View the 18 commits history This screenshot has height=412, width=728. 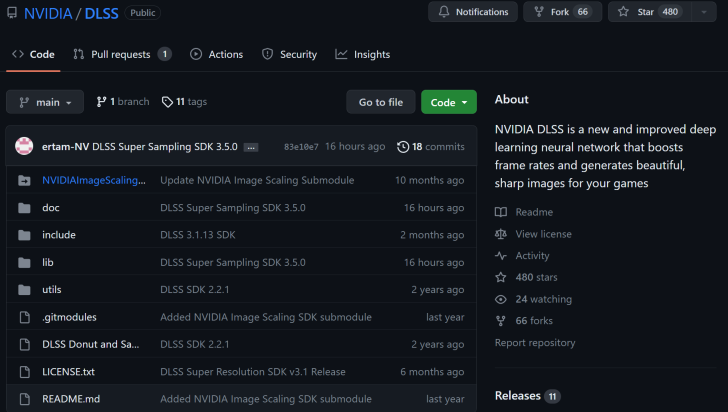tap(430, 147)
